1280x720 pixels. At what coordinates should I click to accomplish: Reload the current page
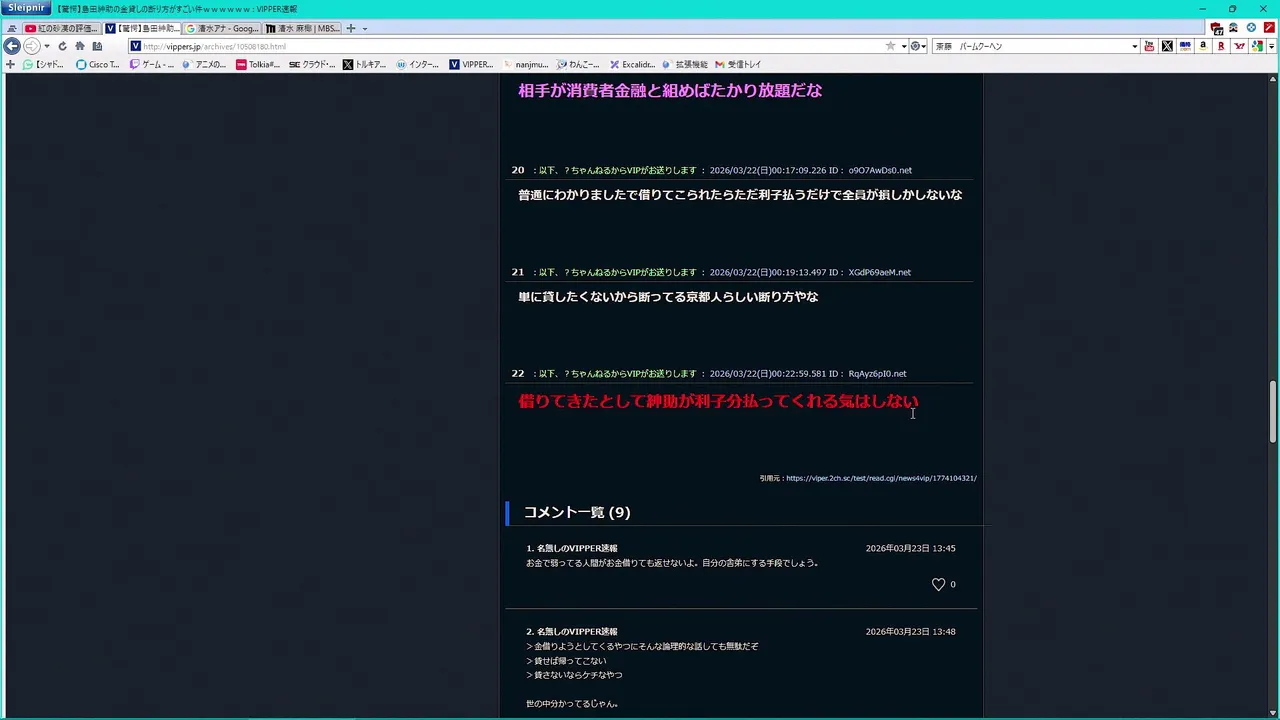click(x=62, y=46)
